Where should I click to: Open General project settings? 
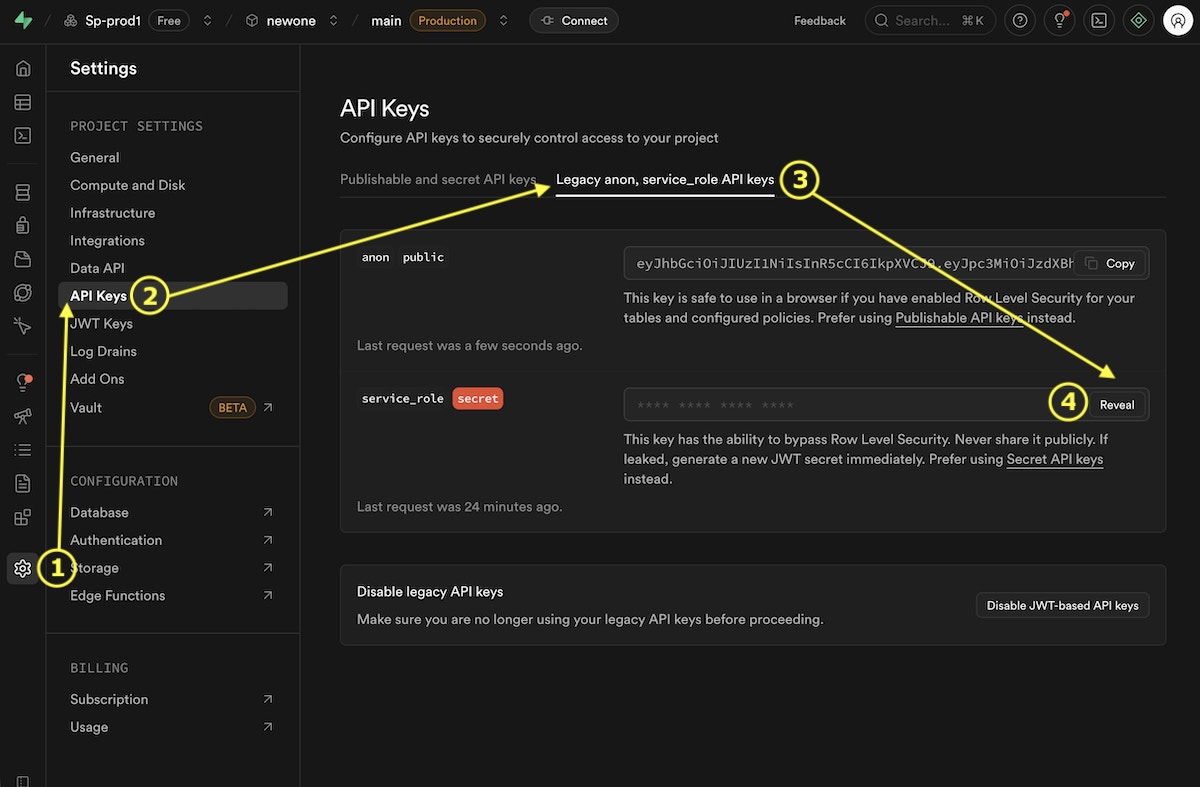95,158
